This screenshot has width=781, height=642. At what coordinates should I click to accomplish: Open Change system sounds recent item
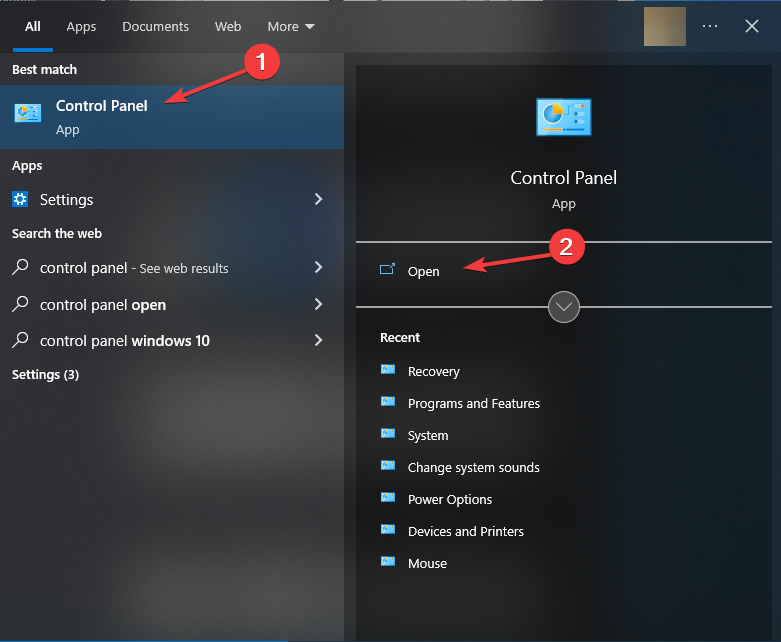[473, 467]
